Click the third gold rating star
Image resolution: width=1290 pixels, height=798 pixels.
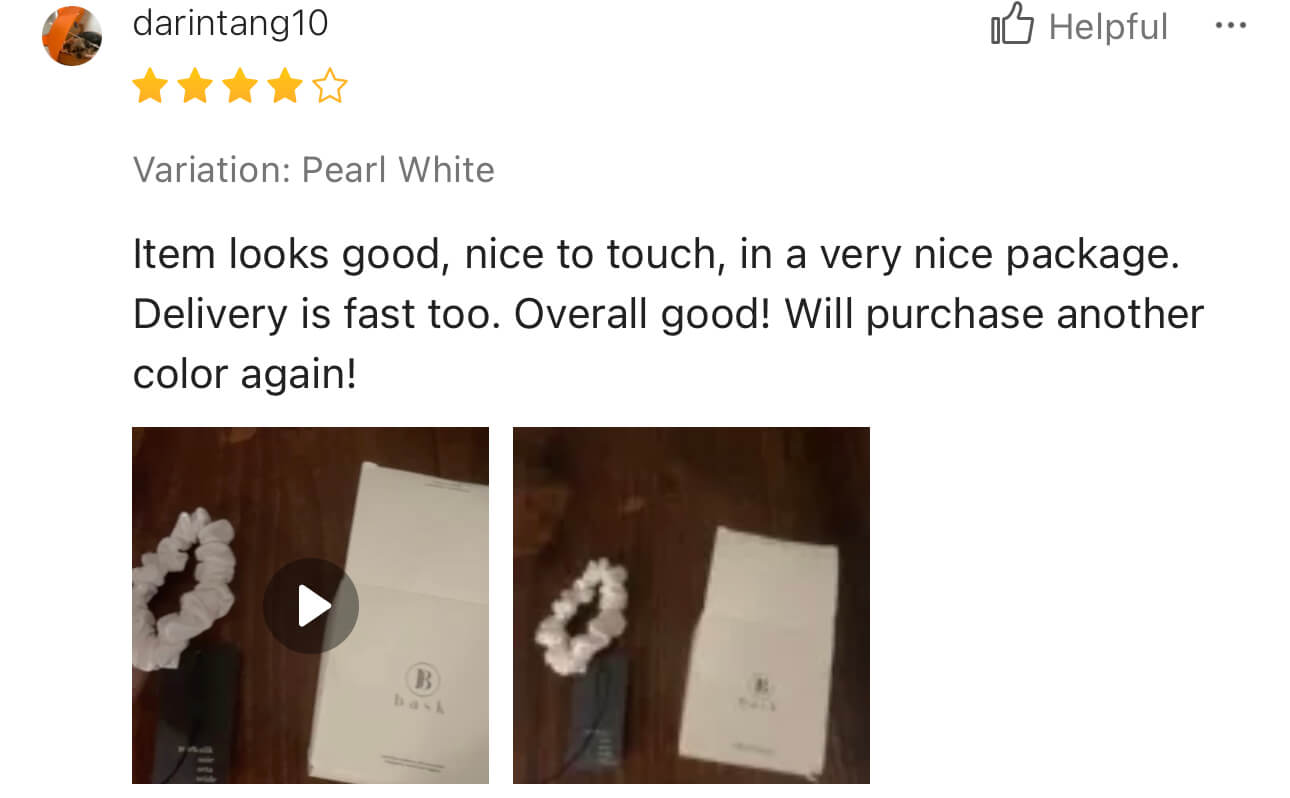(240, 87)
